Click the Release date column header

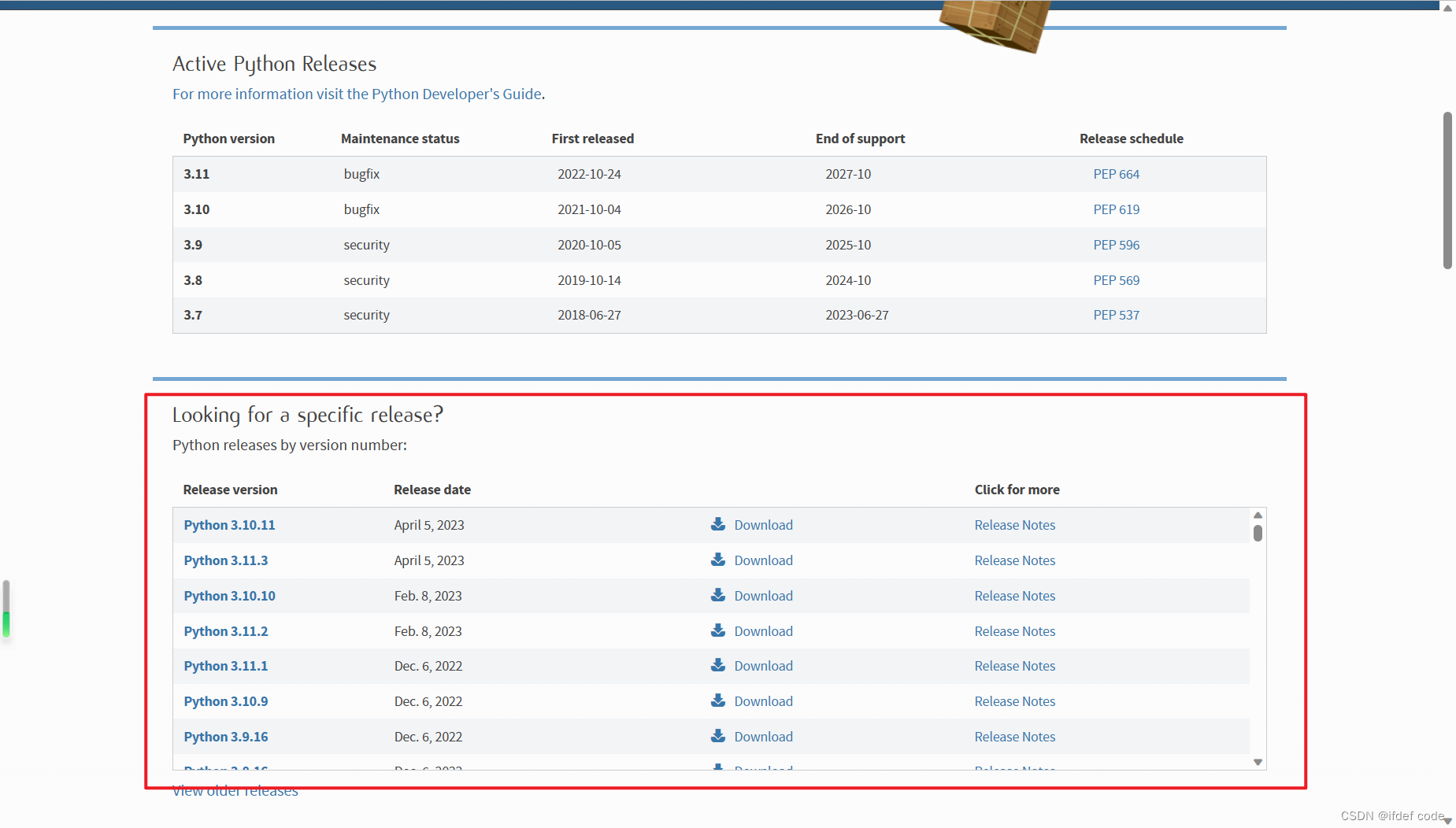432,490
